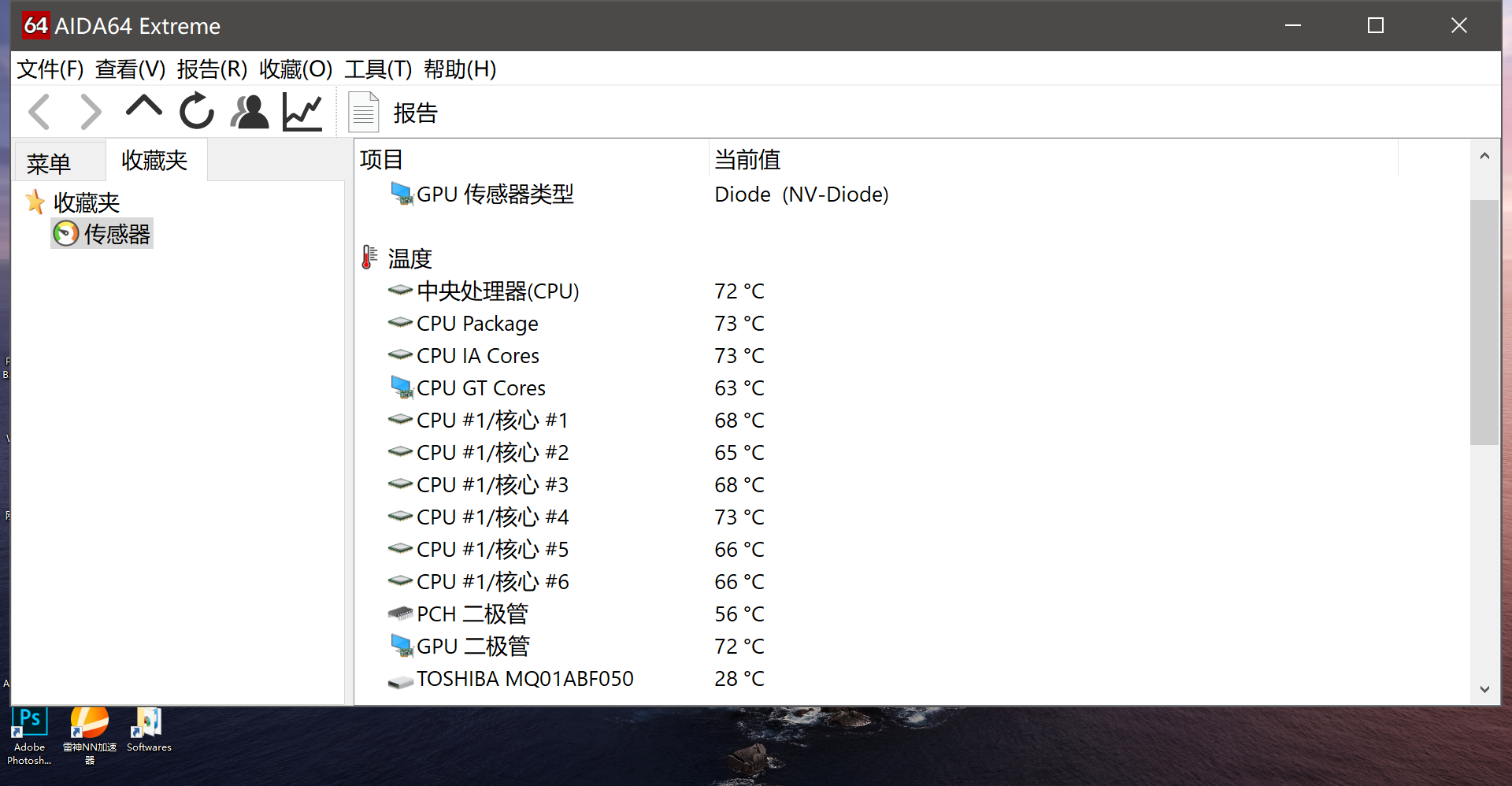Open Softwares desktop shortcut
The width and height of the screenshot is (1512, 786).
[x=149, y=731]
